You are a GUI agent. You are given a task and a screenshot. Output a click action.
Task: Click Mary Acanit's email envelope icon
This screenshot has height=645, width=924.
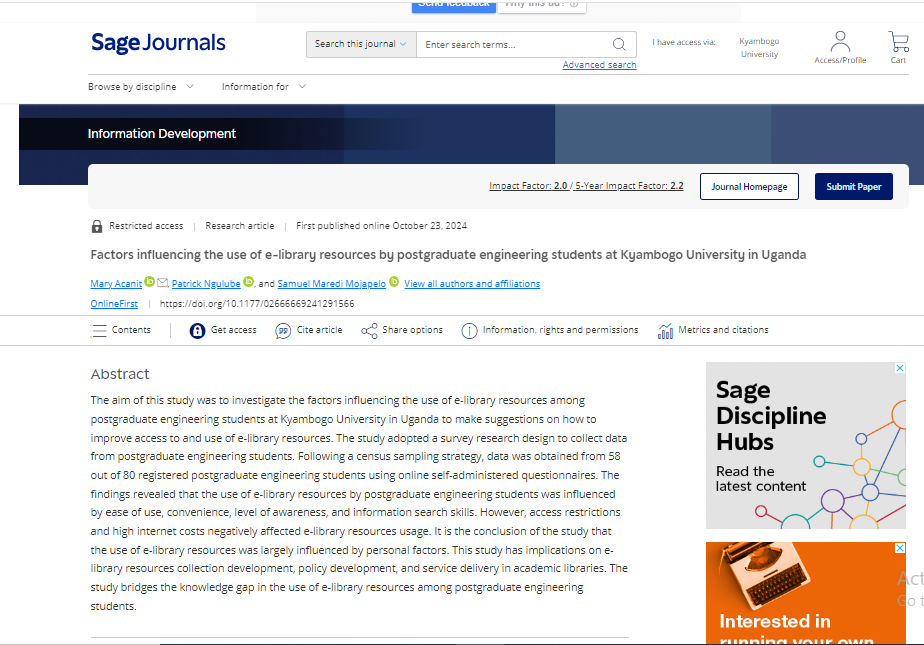pyautogui.click(x=162, y=283)
